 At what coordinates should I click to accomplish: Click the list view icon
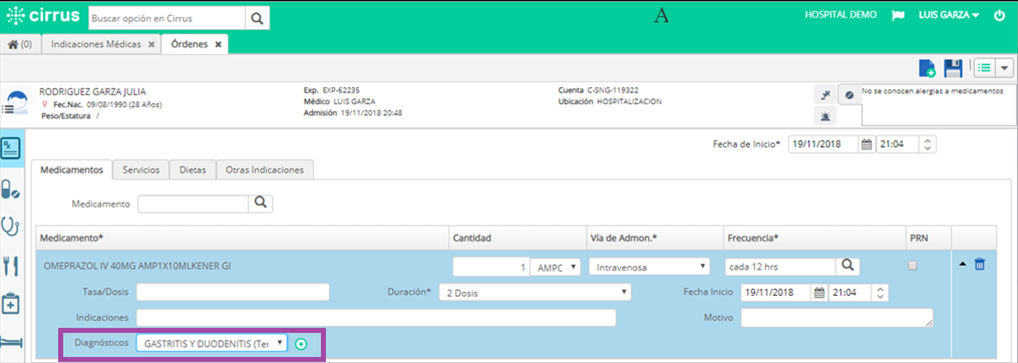985,68
